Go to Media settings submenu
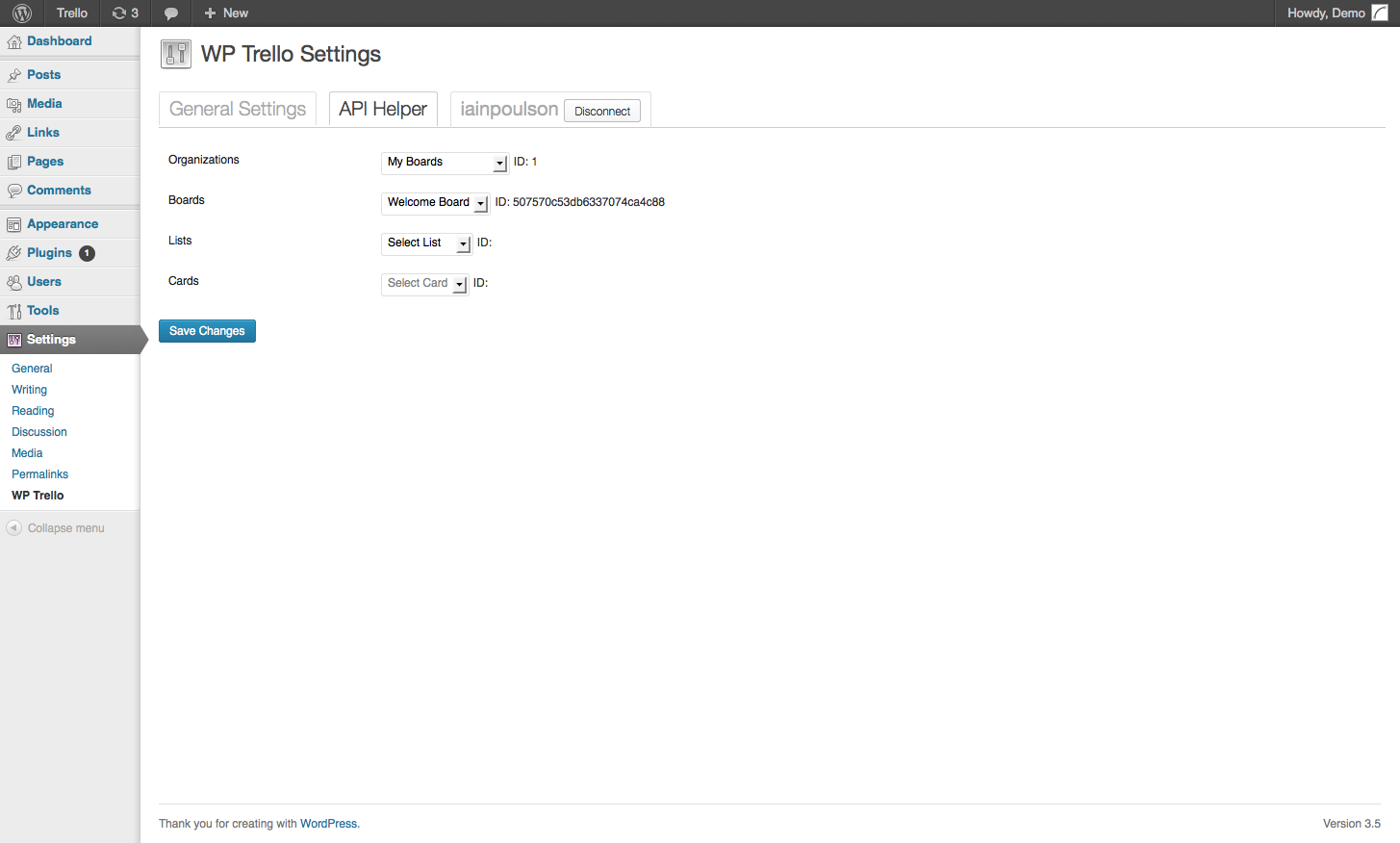 click(27, 453)
